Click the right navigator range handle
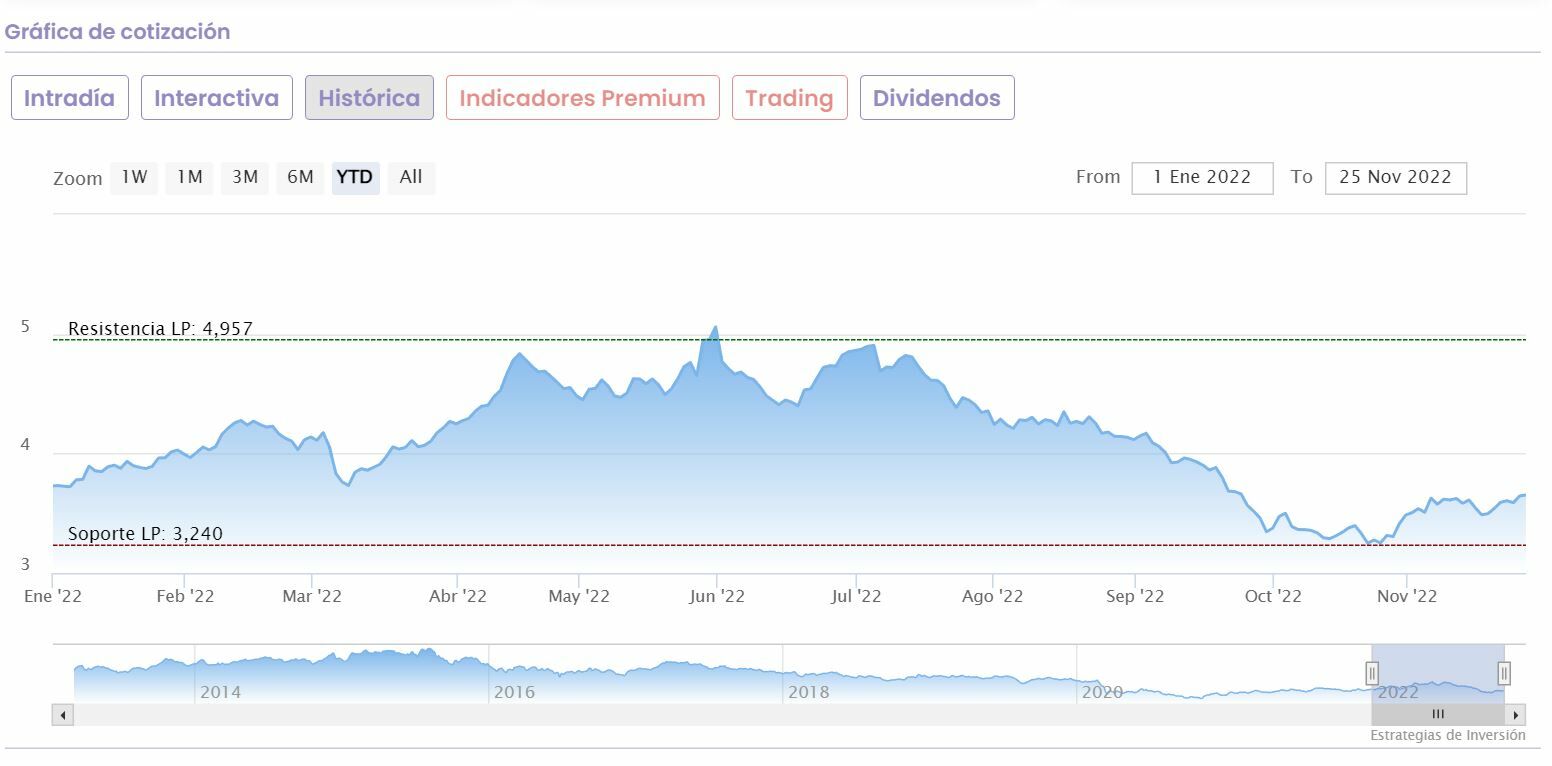The width and height of the screenshot is (1552, 766). coord(1503,673)
